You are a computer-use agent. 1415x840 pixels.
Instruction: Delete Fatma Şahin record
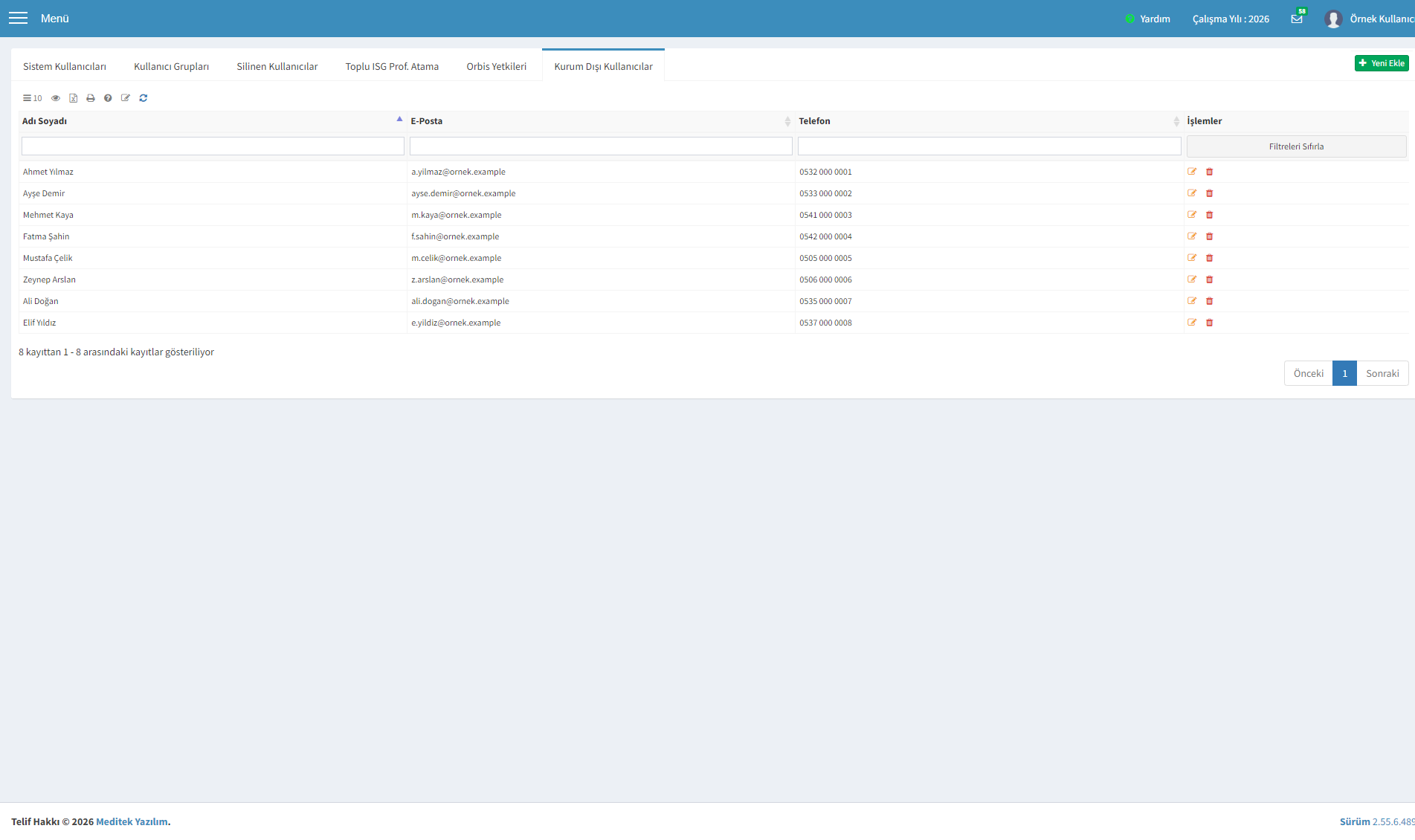[1209, 236]
